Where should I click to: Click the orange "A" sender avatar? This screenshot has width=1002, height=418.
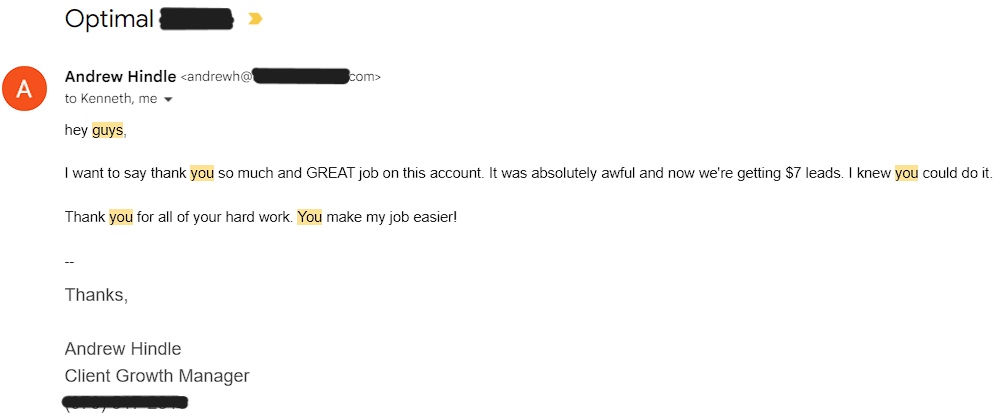(25, 89)
